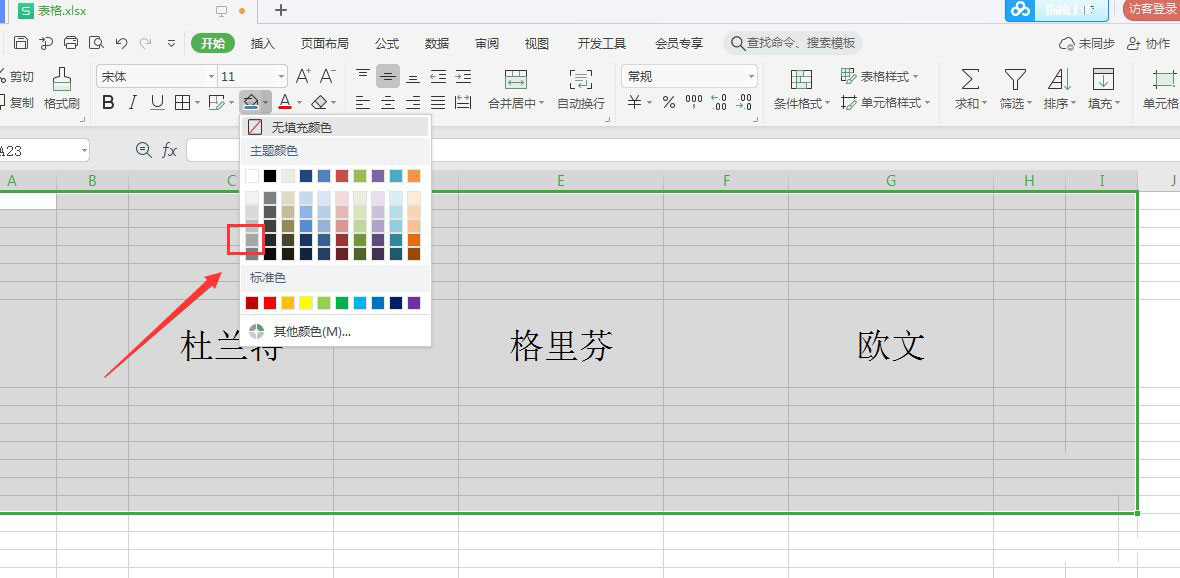
Task: Click the Format Painter (格式刷) icon
Action: 62,79
